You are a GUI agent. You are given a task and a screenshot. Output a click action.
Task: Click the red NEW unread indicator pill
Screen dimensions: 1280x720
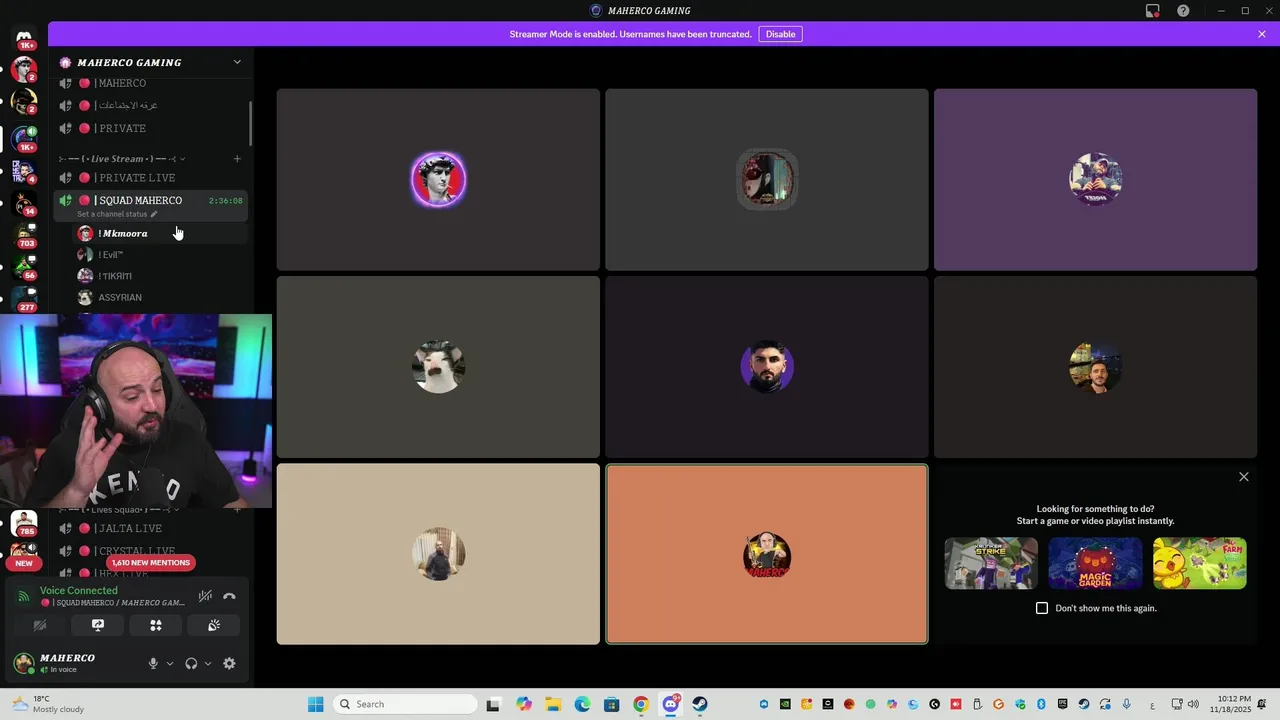pos(24,563)
